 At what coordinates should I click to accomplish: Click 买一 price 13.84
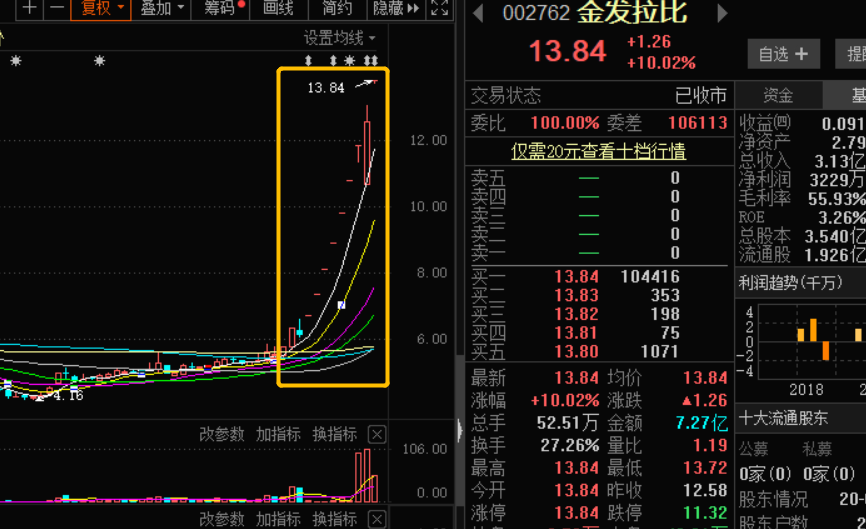(x=577, y=276)
